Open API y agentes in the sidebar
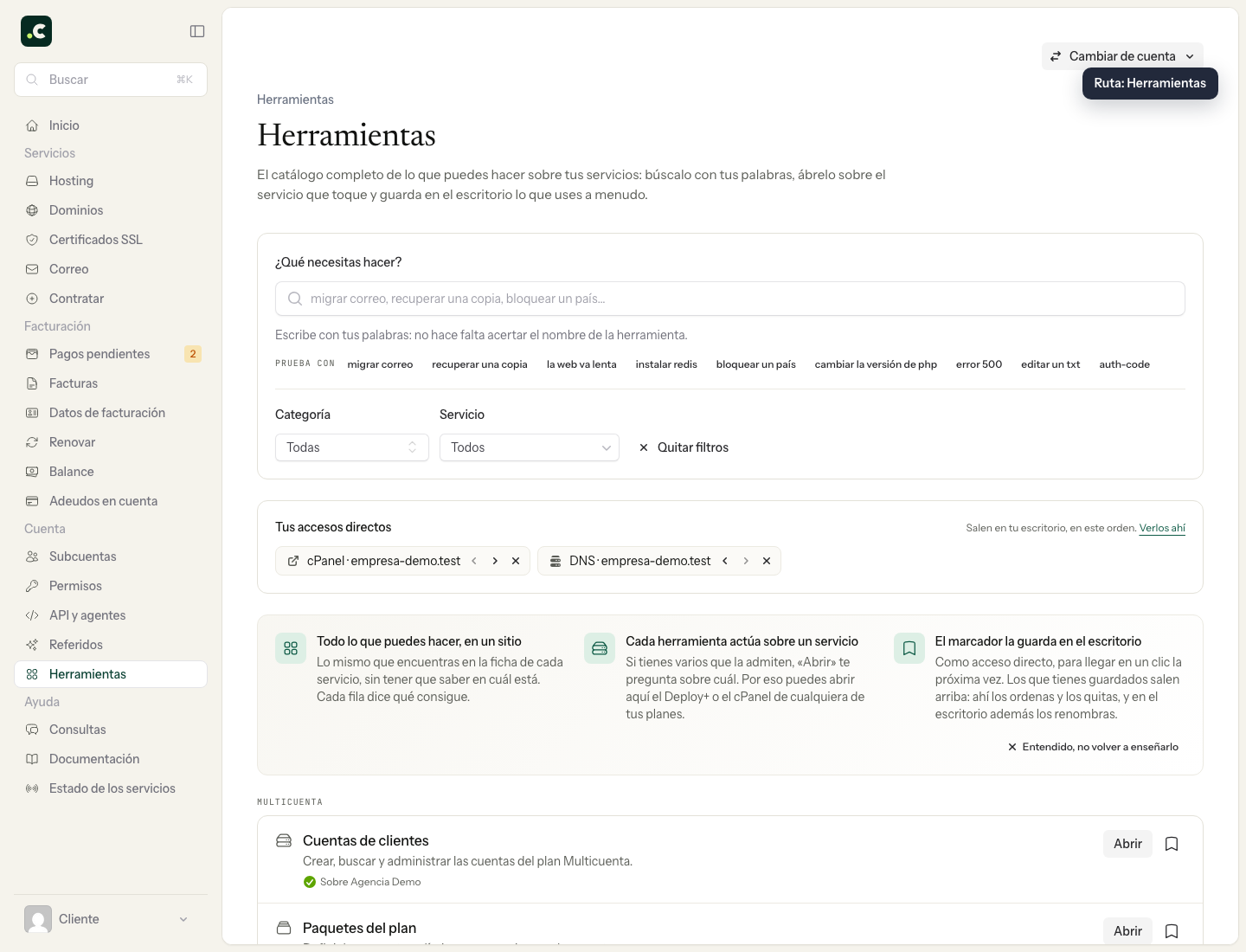 [111, 615]
